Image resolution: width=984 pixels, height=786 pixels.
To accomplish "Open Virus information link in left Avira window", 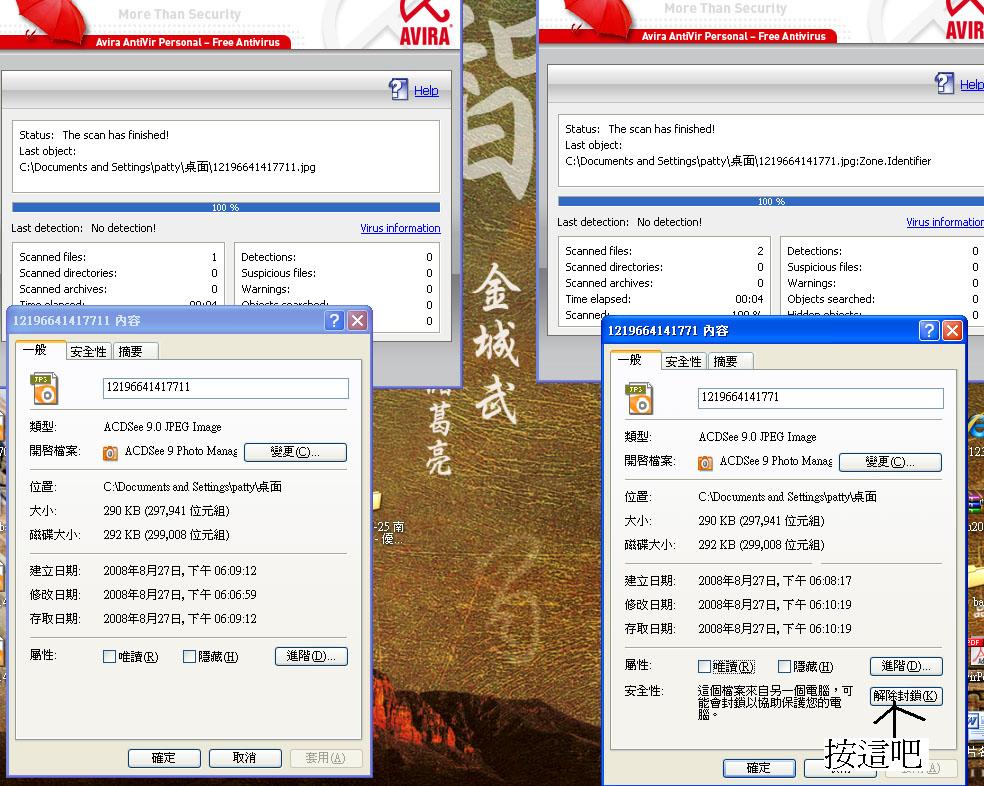I will coord(400,228).
